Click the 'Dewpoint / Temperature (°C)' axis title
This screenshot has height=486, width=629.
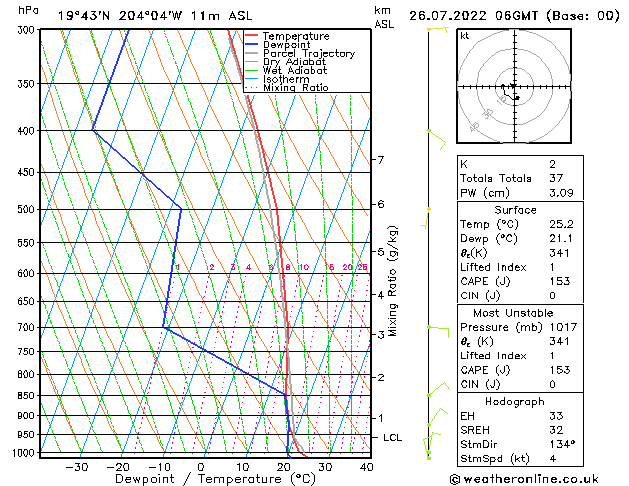(215, 479)
